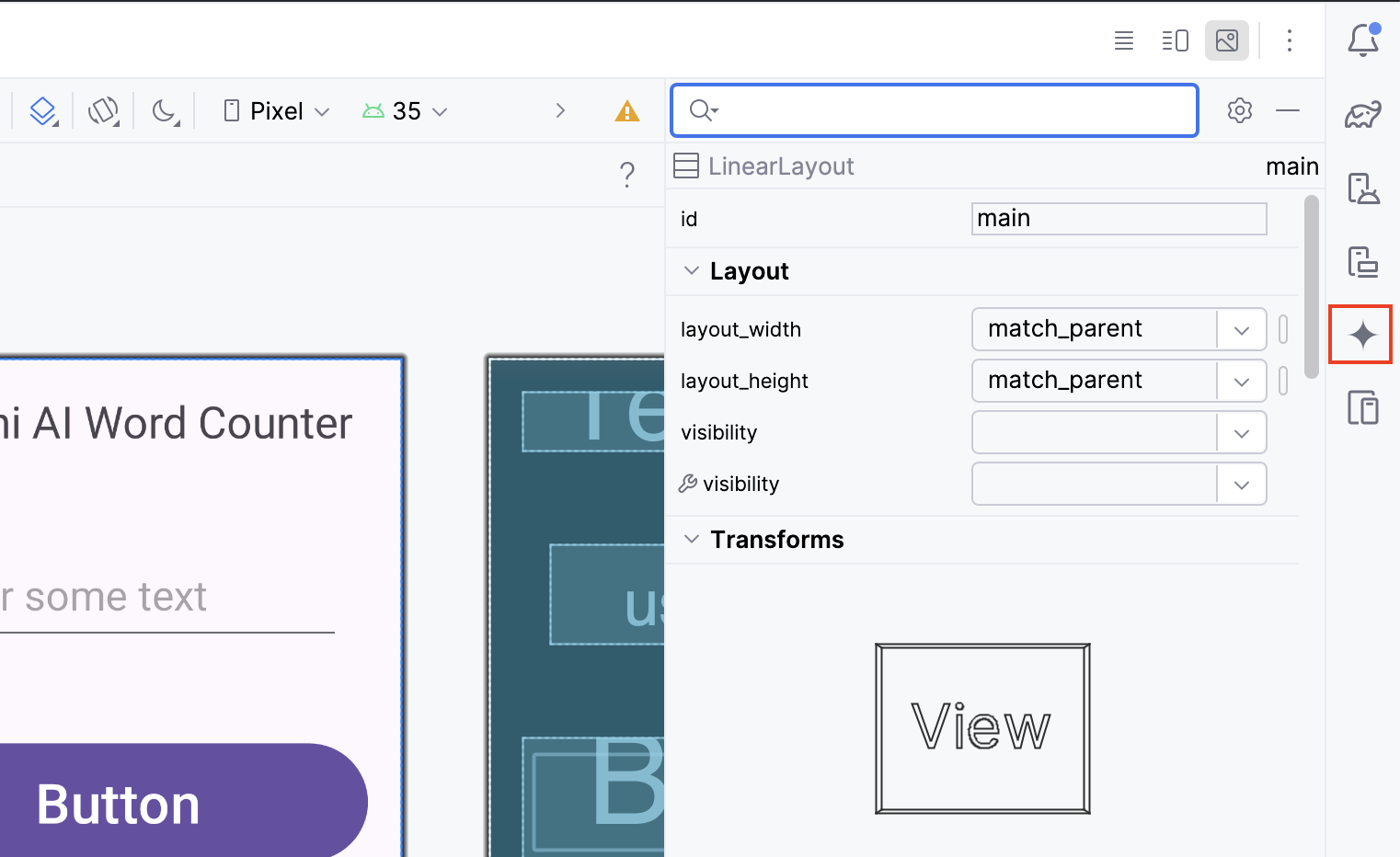Open the Gemini AI assistant panel
The width and height of the screenshot is (1400, 857).
point(1361,335)
